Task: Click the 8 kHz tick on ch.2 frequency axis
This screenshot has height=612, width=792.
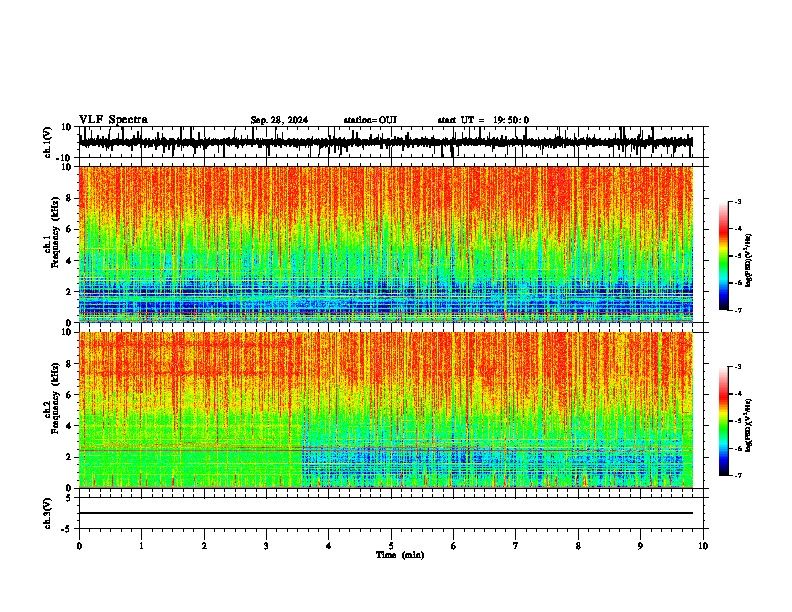Action: coord(70,364)
